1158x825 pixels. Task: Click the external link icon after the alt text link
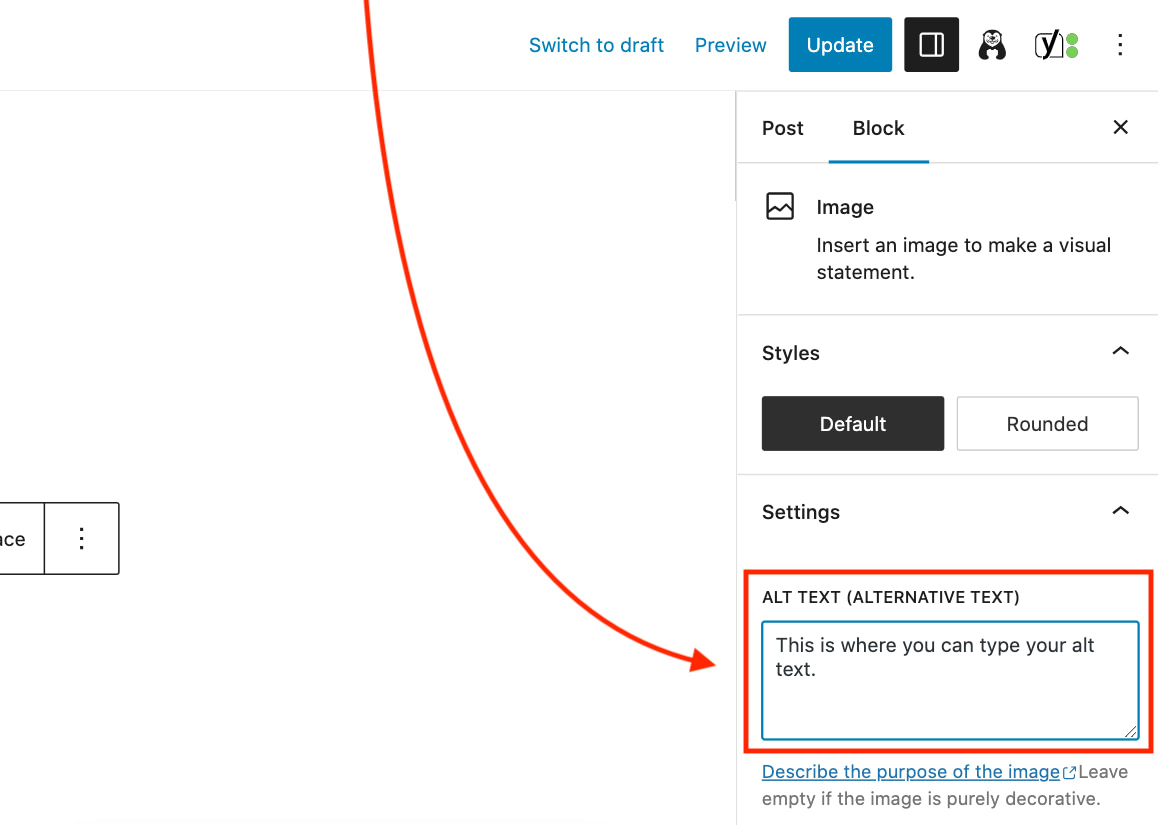pyautogui.click(x=1069, y=771)
